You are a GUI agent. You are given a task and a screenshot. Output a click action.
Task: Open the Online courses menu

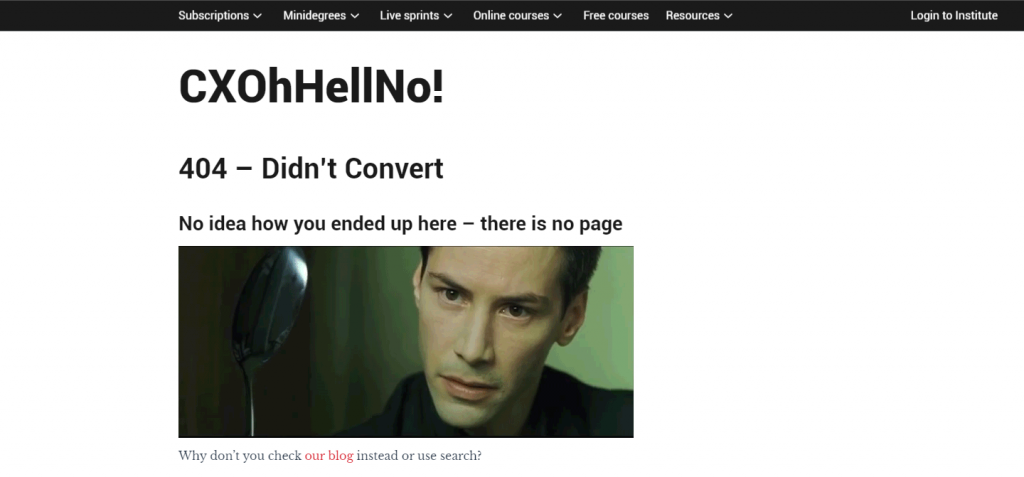(517, 16)
